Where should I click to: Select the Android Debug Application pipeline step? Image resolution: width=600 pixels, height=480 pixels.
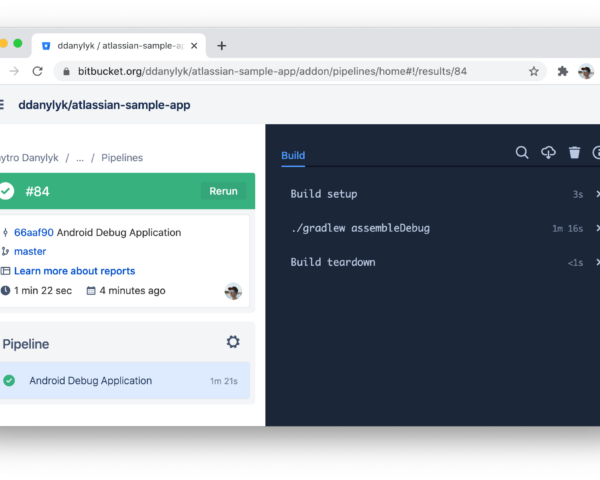pos(90,381)
